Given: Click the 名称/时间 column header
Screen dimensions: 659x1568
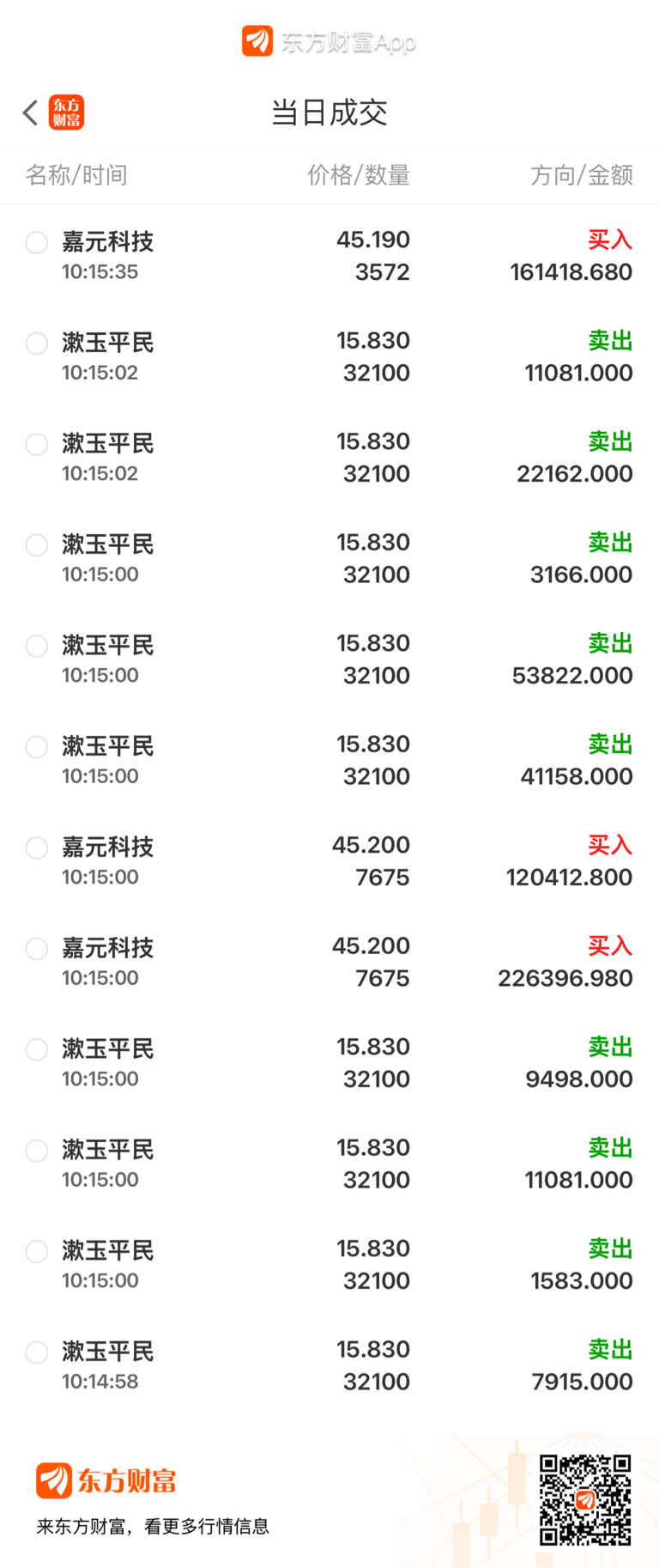Looking at the screenshot, I should pos(76,175).
